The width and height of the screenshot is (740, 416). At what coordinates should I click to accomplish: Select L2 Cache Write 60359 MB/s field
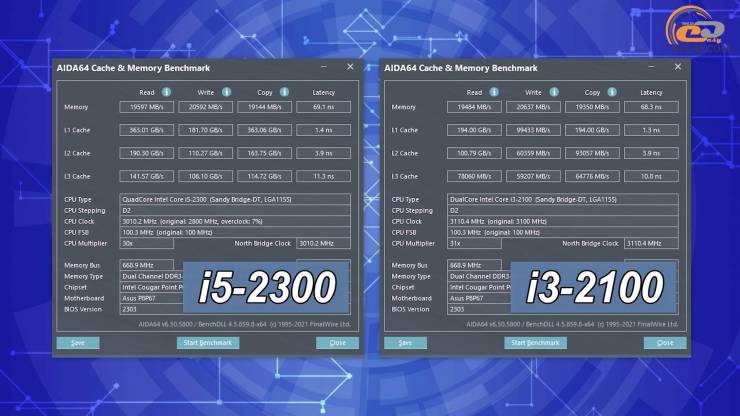[x=533, y=153]
